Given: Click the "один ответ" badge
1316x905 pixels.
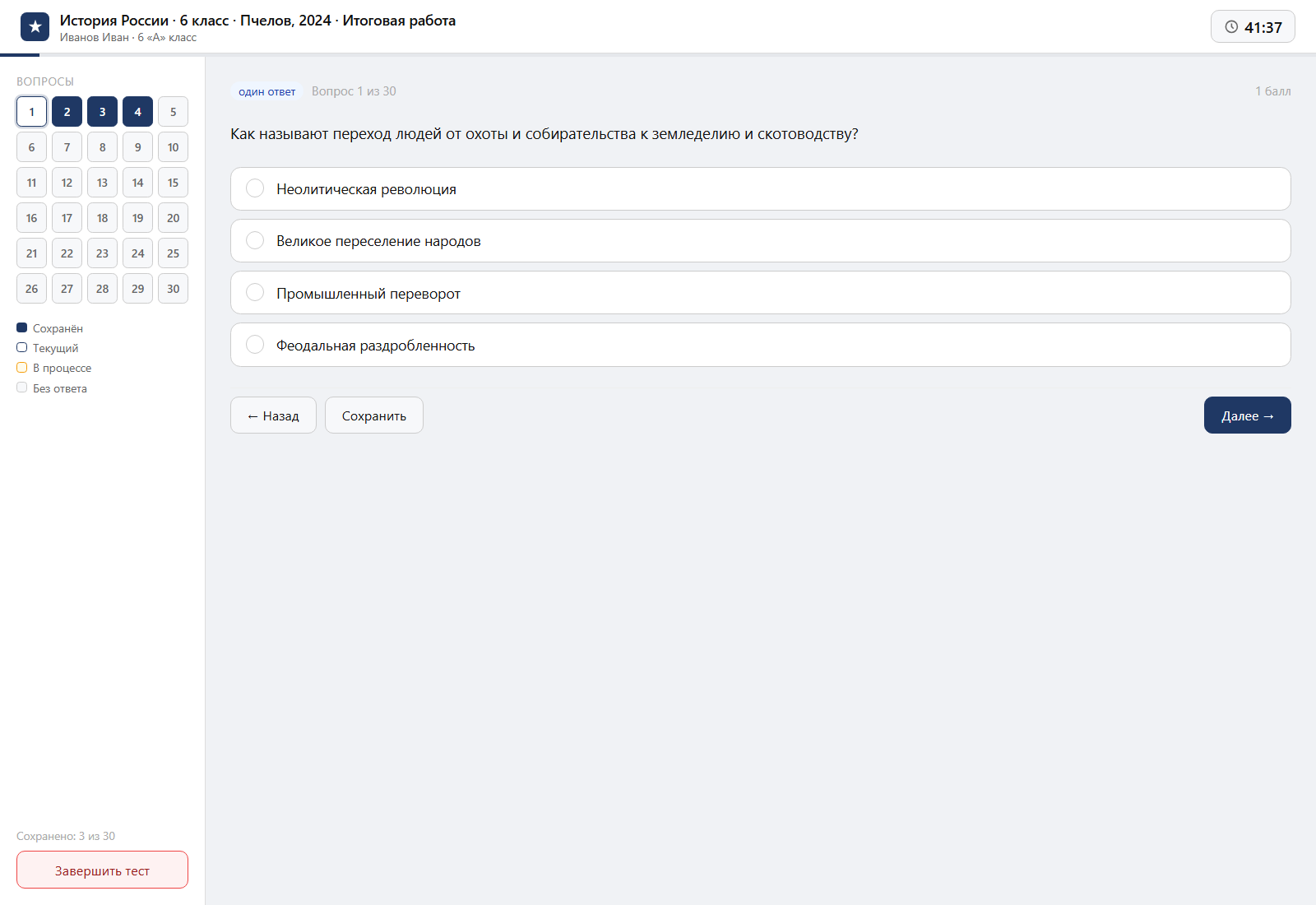Looking at the screenshot, I should point(267,91).
